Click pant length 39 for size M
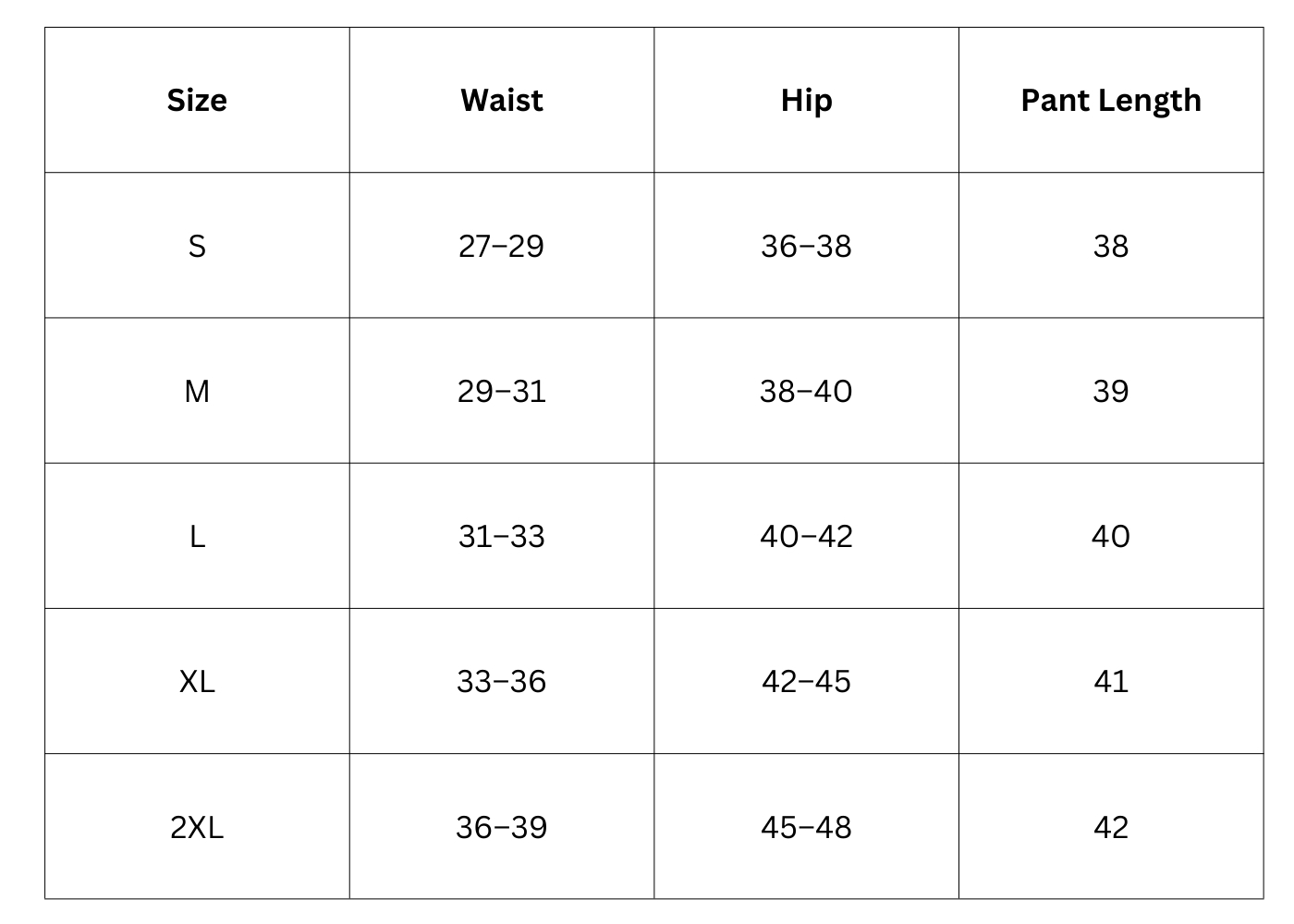The height and width of the screenshot is (924, 1294). 1111,391
